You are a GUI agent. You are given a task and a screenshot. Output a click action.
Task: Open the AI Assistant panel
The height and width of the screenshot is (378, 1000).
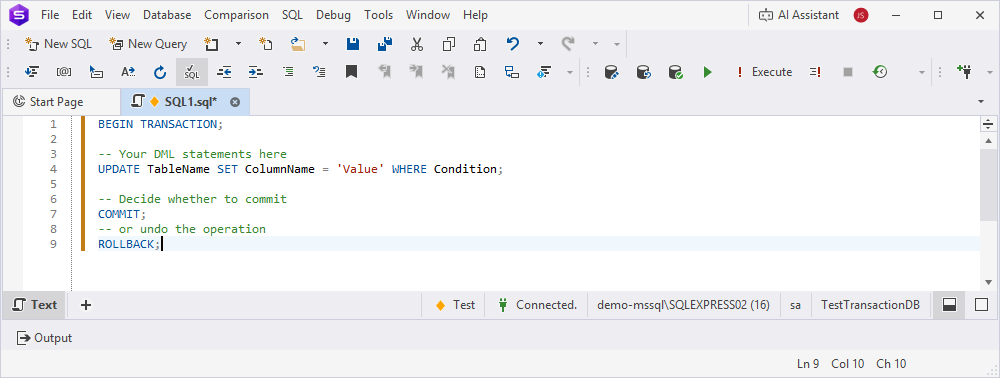[x=798, y=15]
